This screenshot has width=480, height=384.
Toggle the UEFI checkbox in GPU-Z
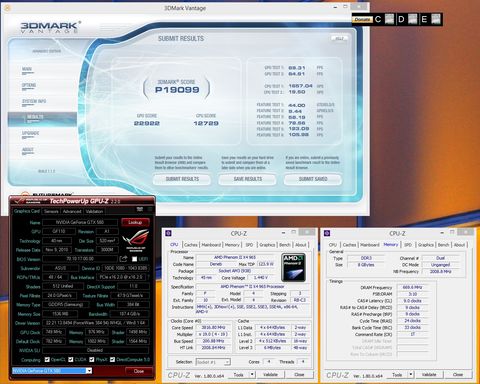(134, 259)
